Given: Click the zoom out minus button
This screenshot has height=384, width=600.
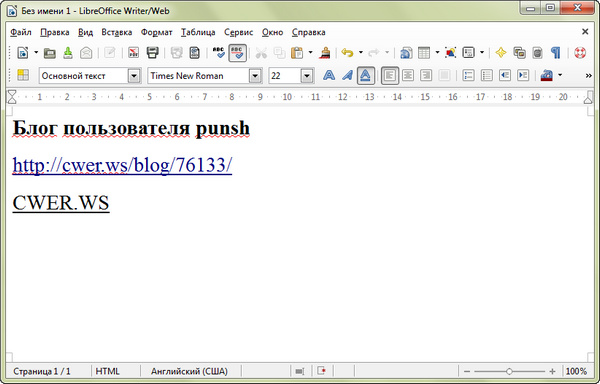Looking at the screenshot, I should tap(466, 371).
